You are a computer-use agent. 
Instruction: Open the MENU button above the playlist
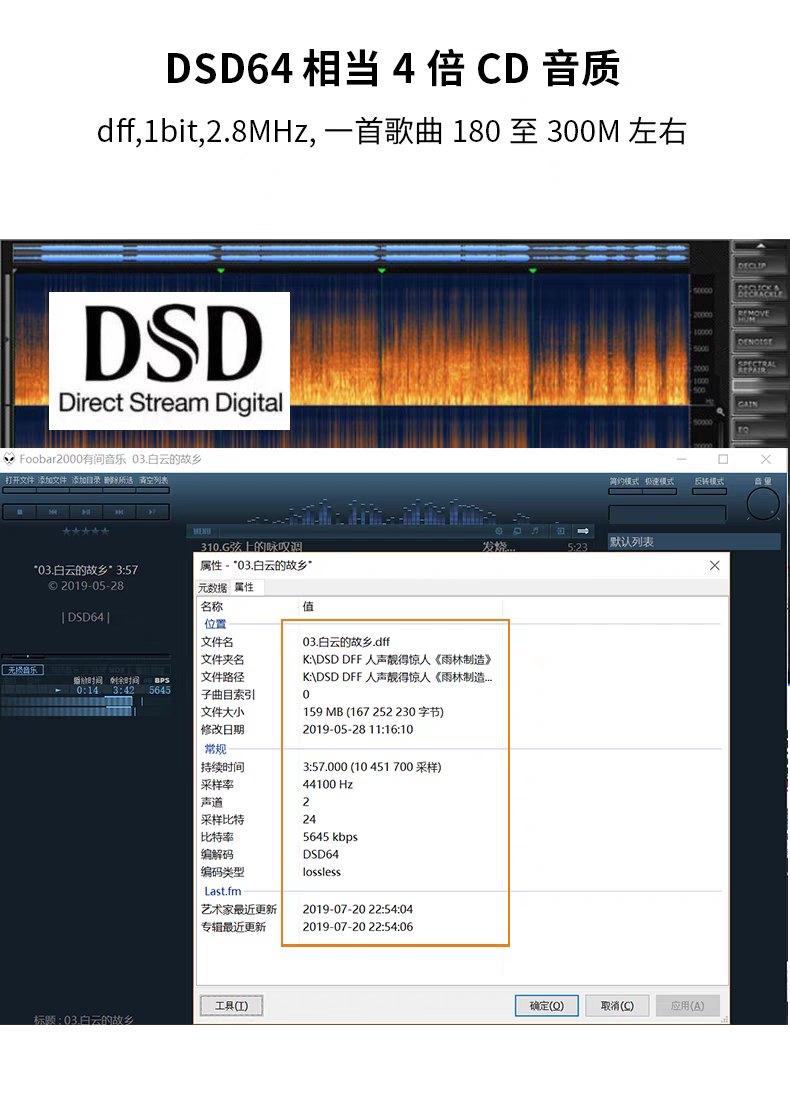[x=202, y=531]
